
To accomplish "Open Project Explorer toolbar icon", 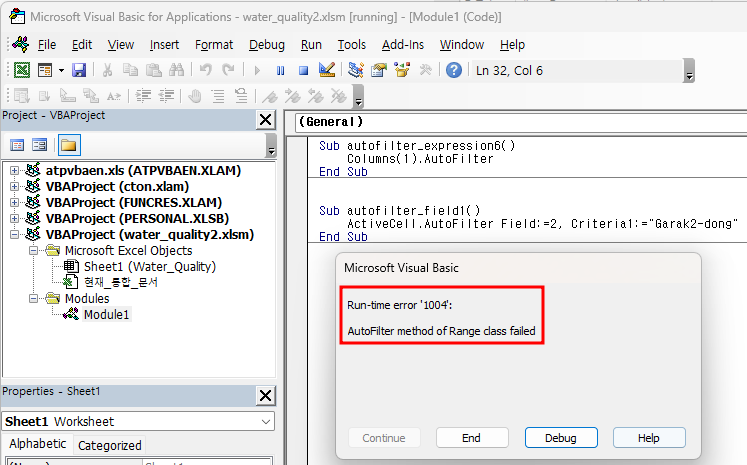I will pos(355,71).
